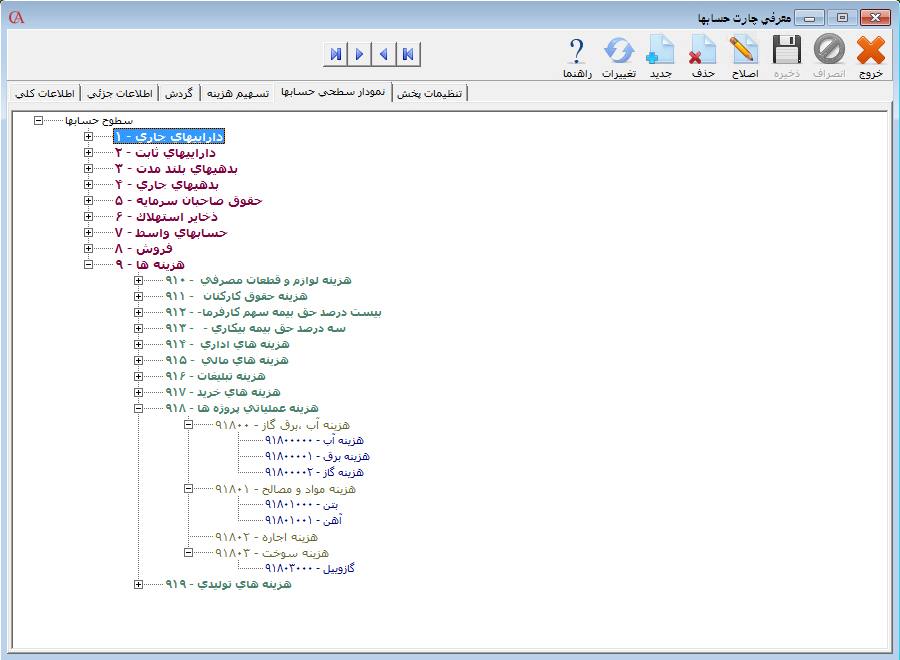This screenshot has width=900, height=660.
Task: Expand the داراییهای ثابت - ۲ node
Action: 89,153
